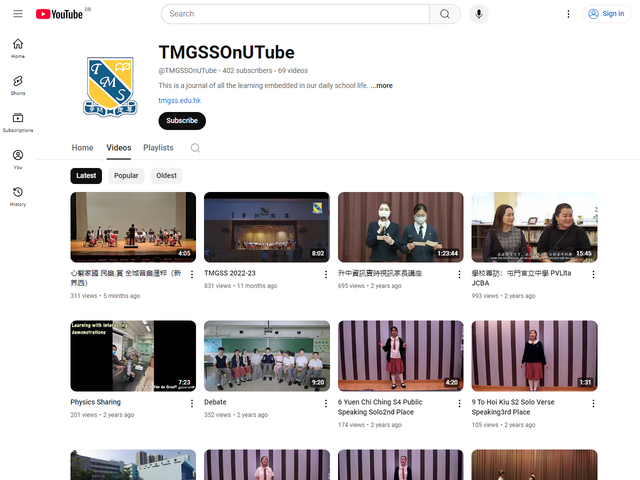The width and height of the screenshot is (640, 480).
Task: Open Shorts from the sidebar
Action: pos(18,85)
